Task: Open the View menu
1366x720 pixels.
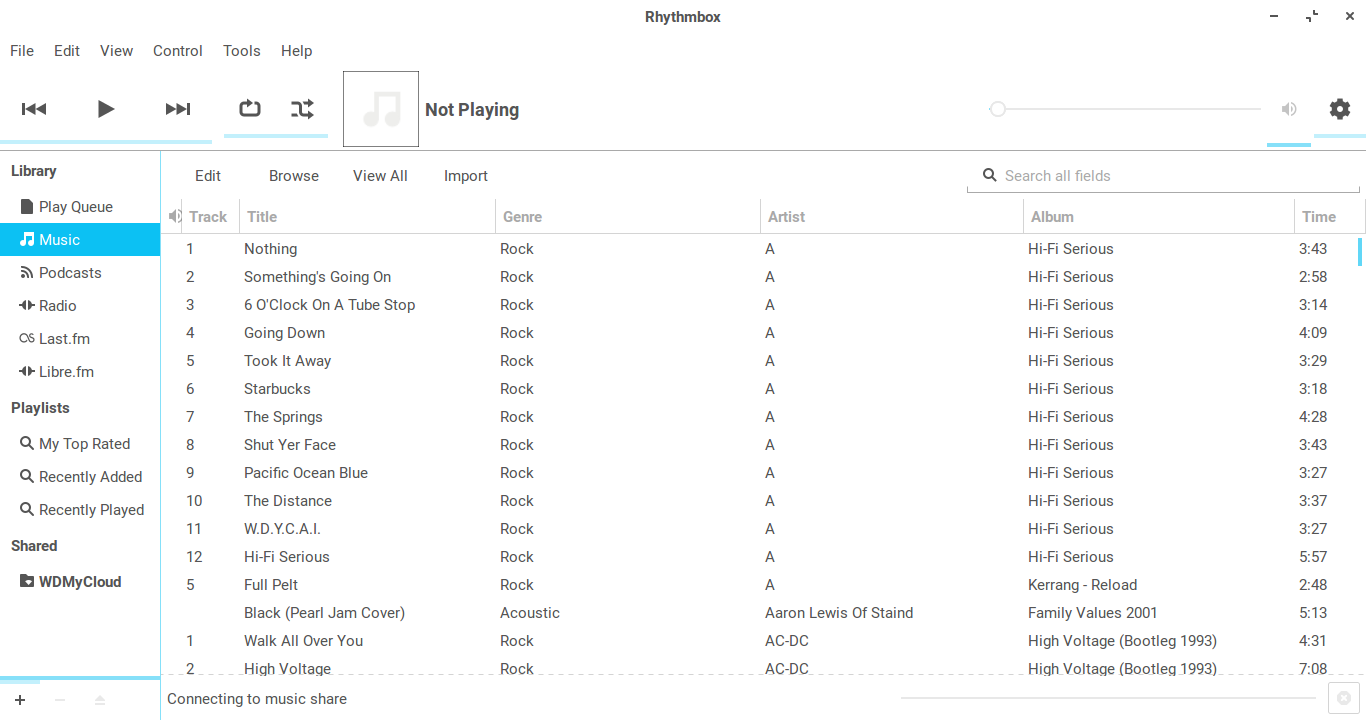Action: click(116, 51)
